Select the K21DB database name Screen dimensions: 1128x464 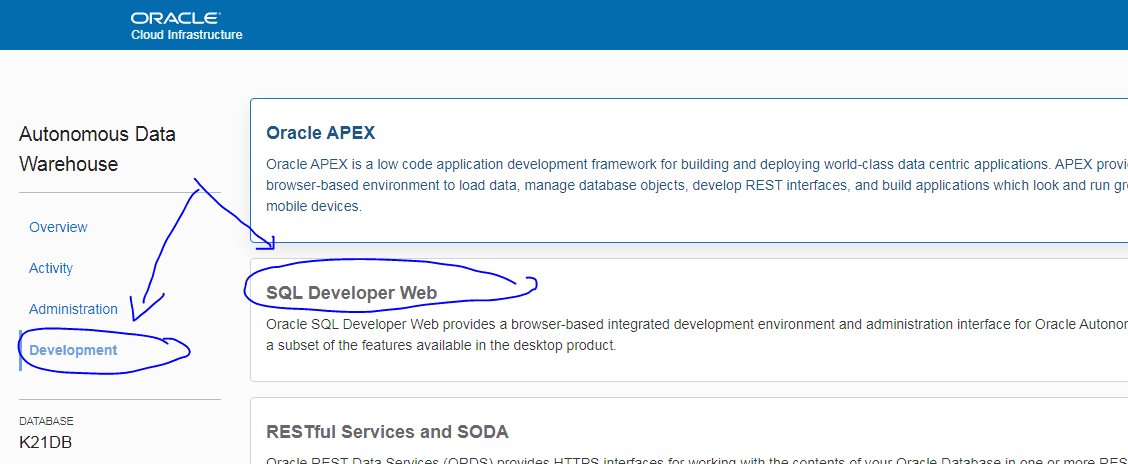point(45,442)
